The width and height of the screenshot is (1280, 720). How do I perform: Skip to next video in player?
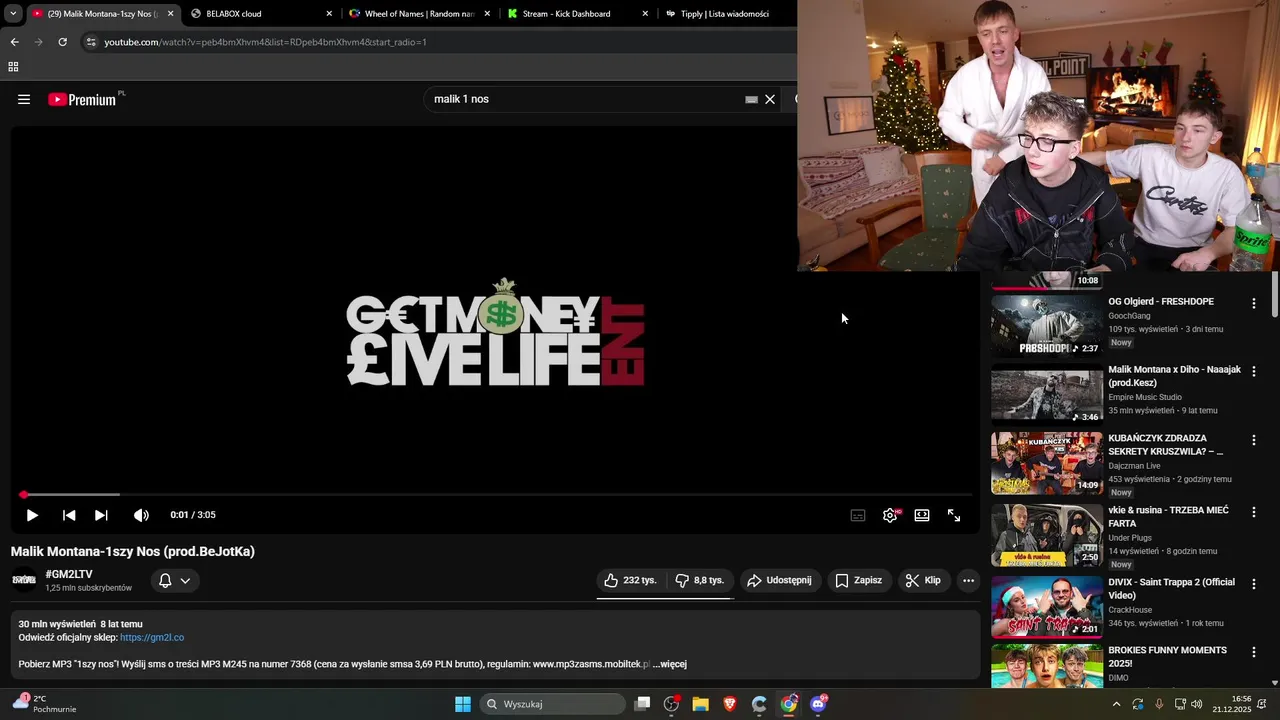[x=101, y=515]
